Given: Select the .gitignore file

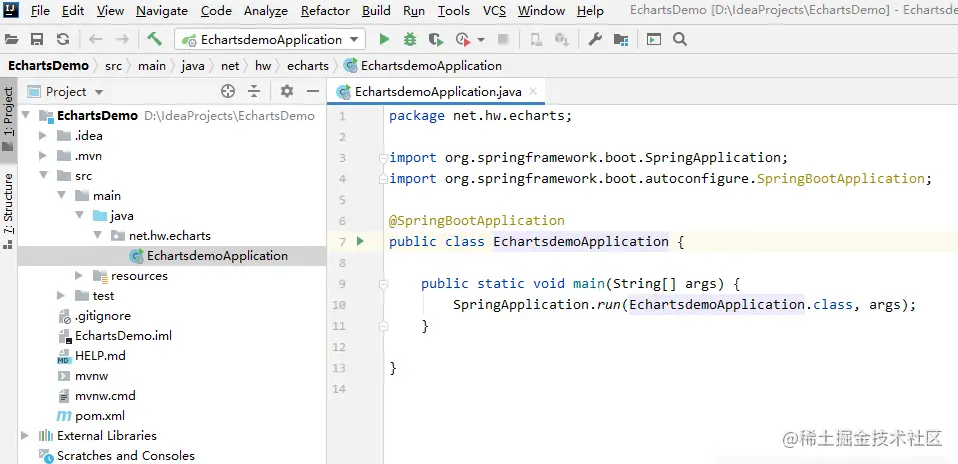Looking at the screenshot, I should 103,315.
